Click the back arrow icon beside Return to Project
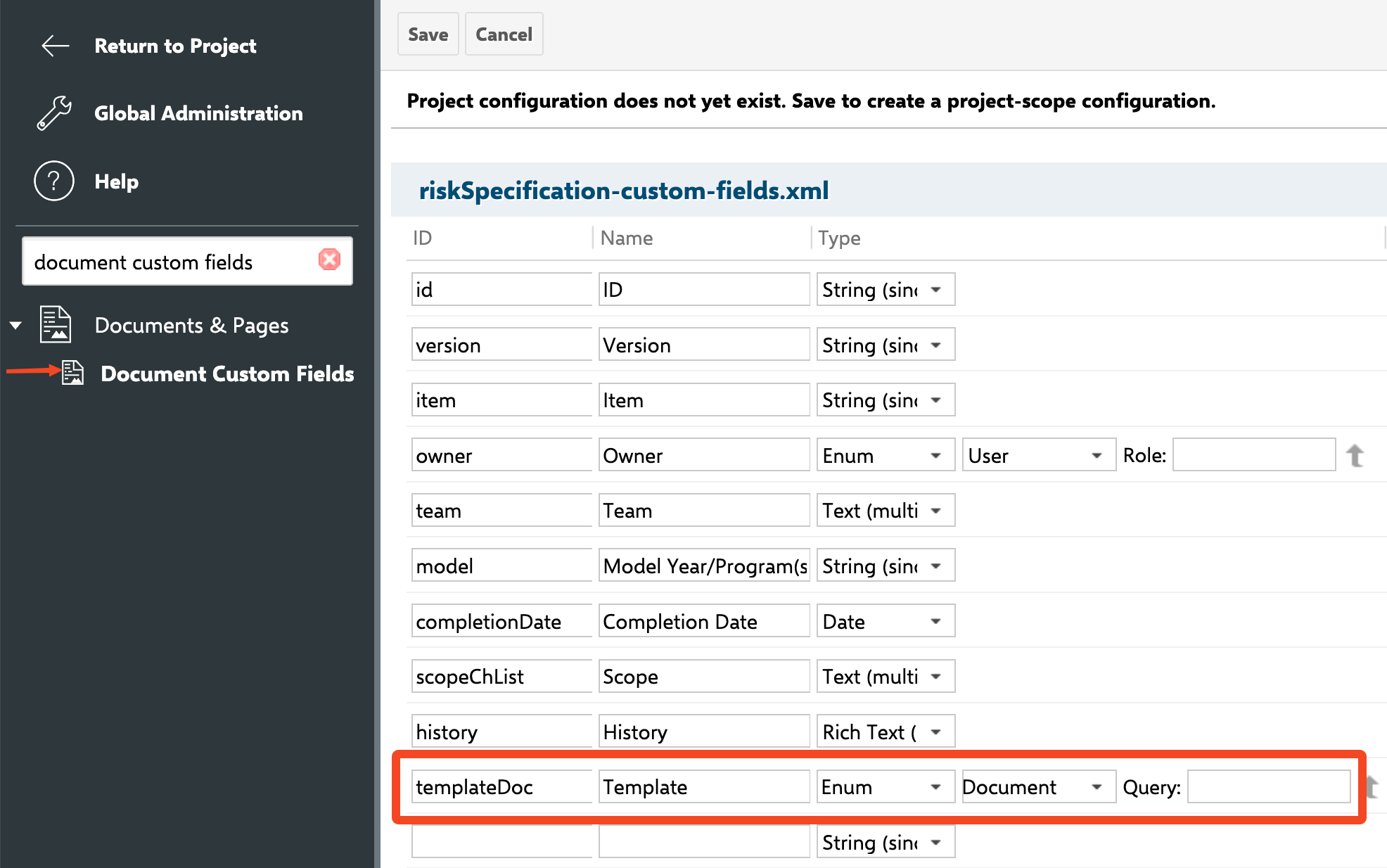Image resolution: width=1387 pixels, height=868 pixels. point(55,46)
